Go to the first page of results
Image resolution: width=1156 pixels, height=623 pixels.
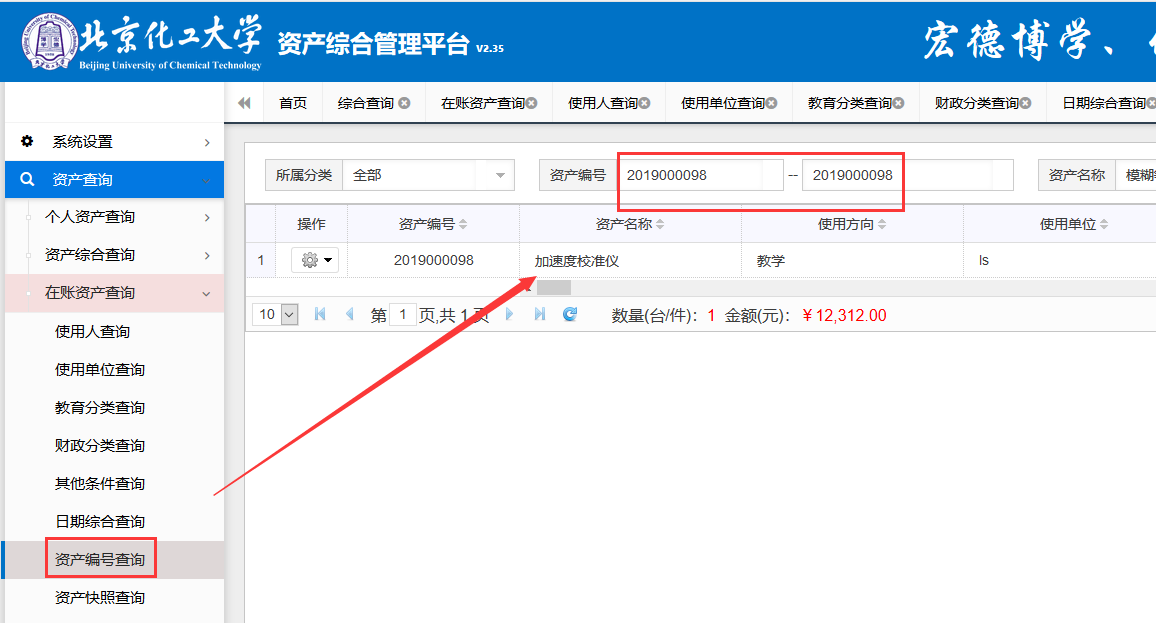click(x=320, y=315)
